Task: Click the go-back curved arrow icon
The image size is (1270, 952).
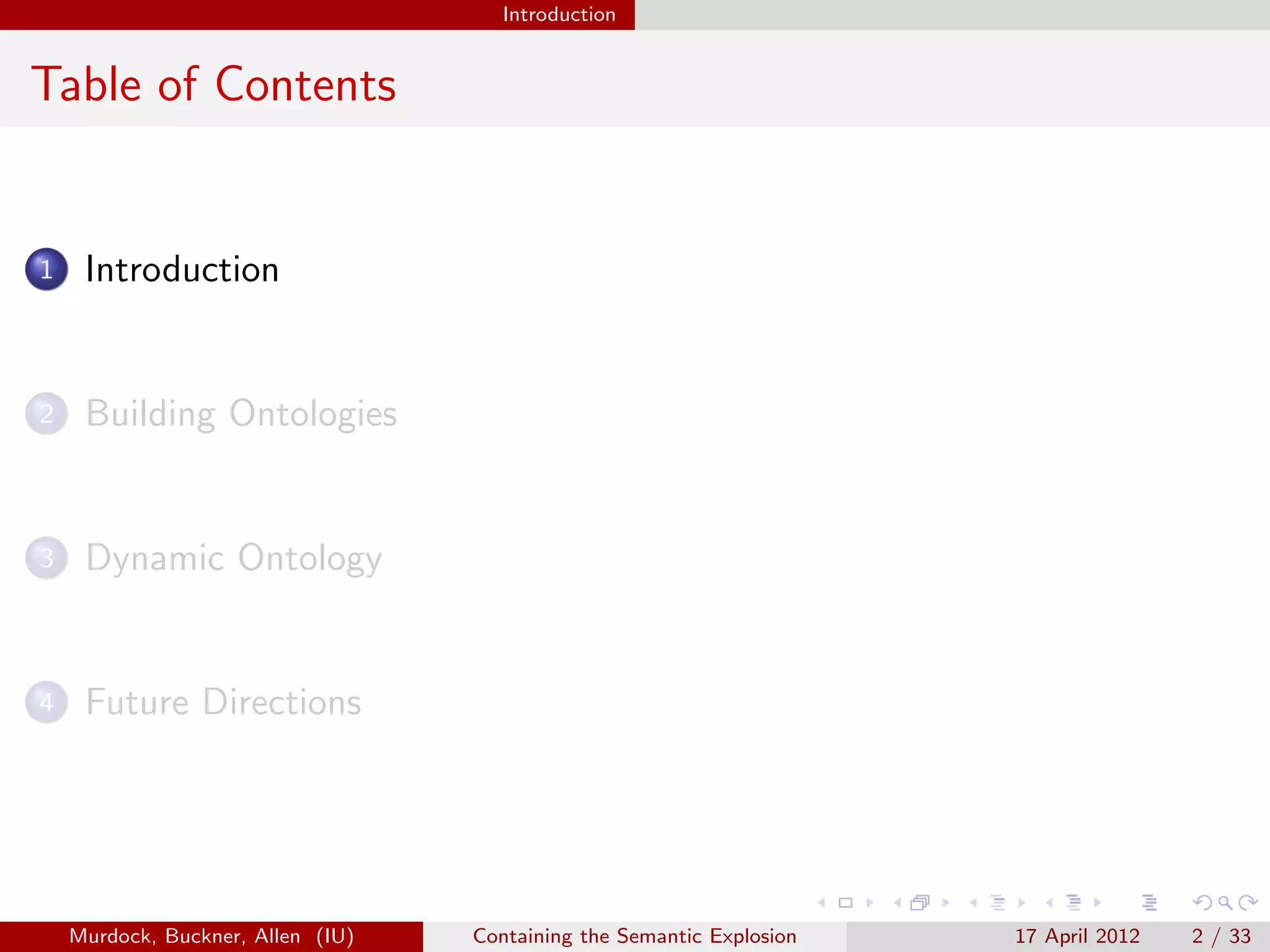Action: 1202,903
